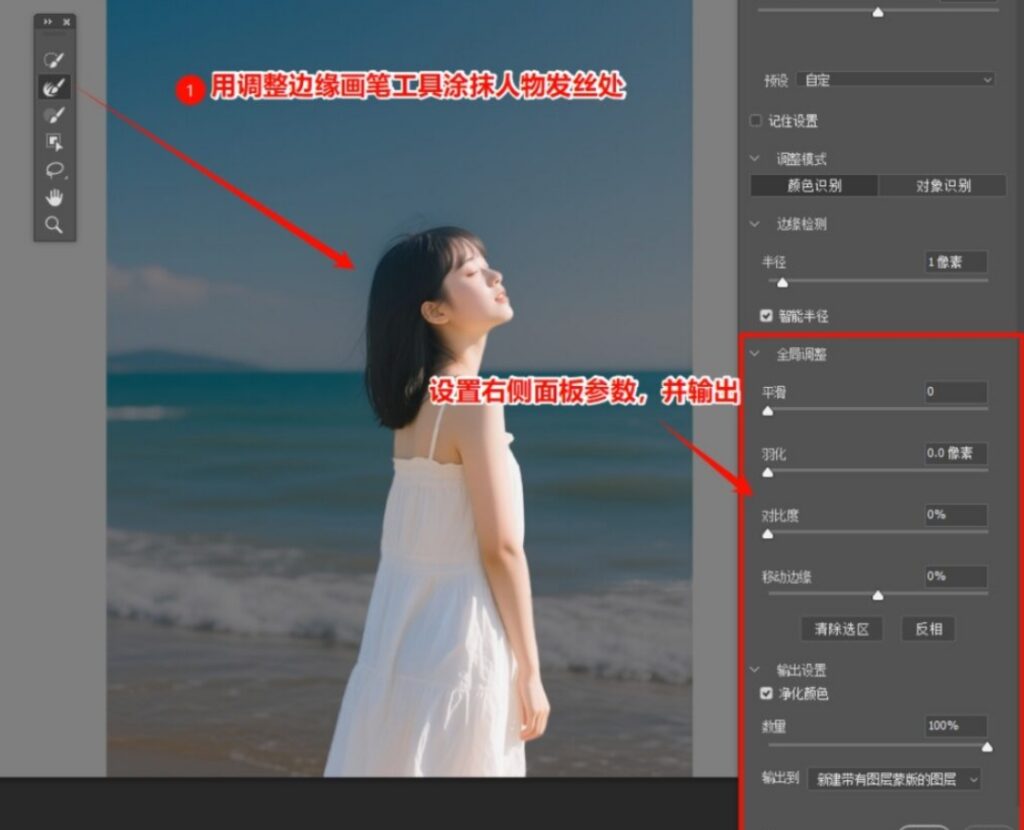Image resolution: width=1024 pixels, height=830 pixels.
Task: Select the Brush tool in the toolbar
Action: point(55,115)
